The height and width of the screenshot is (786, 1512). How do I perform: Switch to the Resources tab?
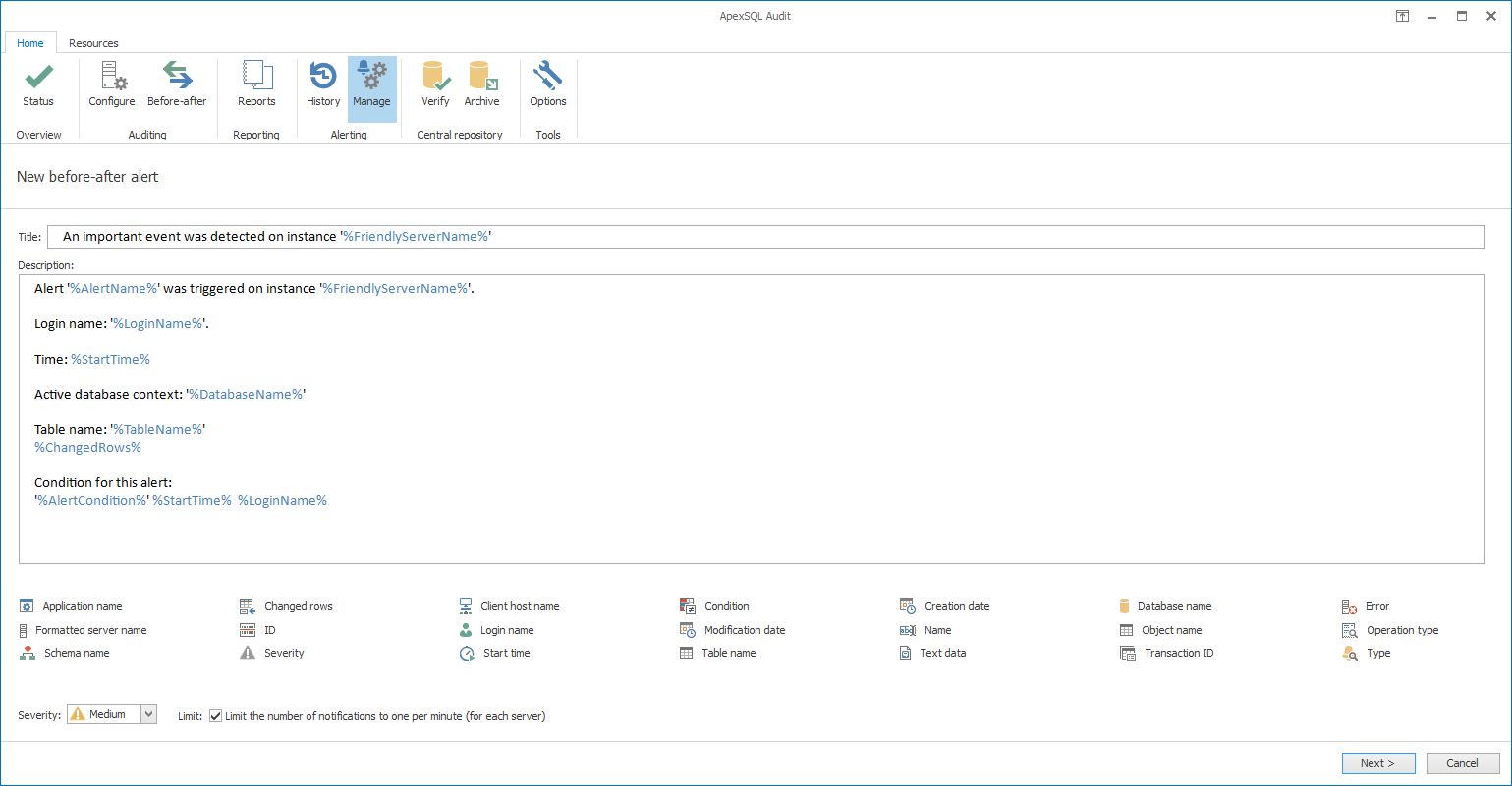[93, 43]
